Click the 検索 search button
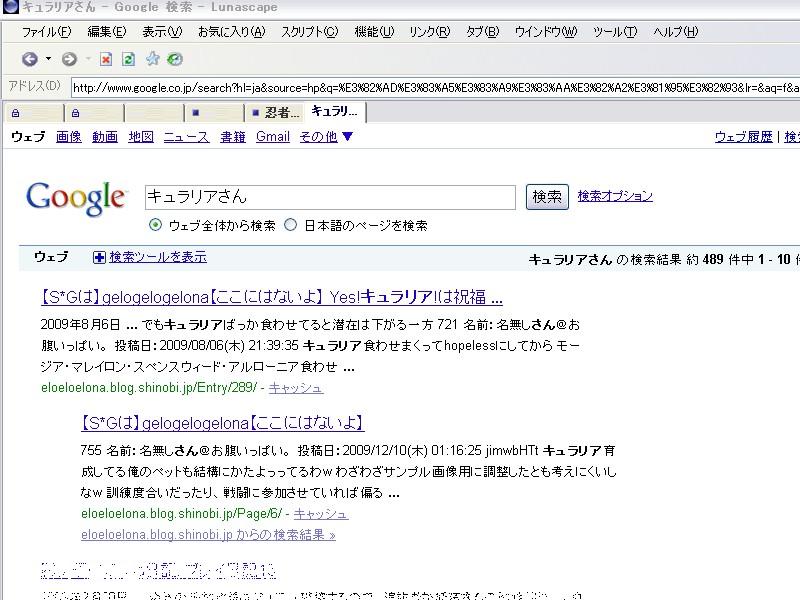800x600 pixels. click(547, 197)
